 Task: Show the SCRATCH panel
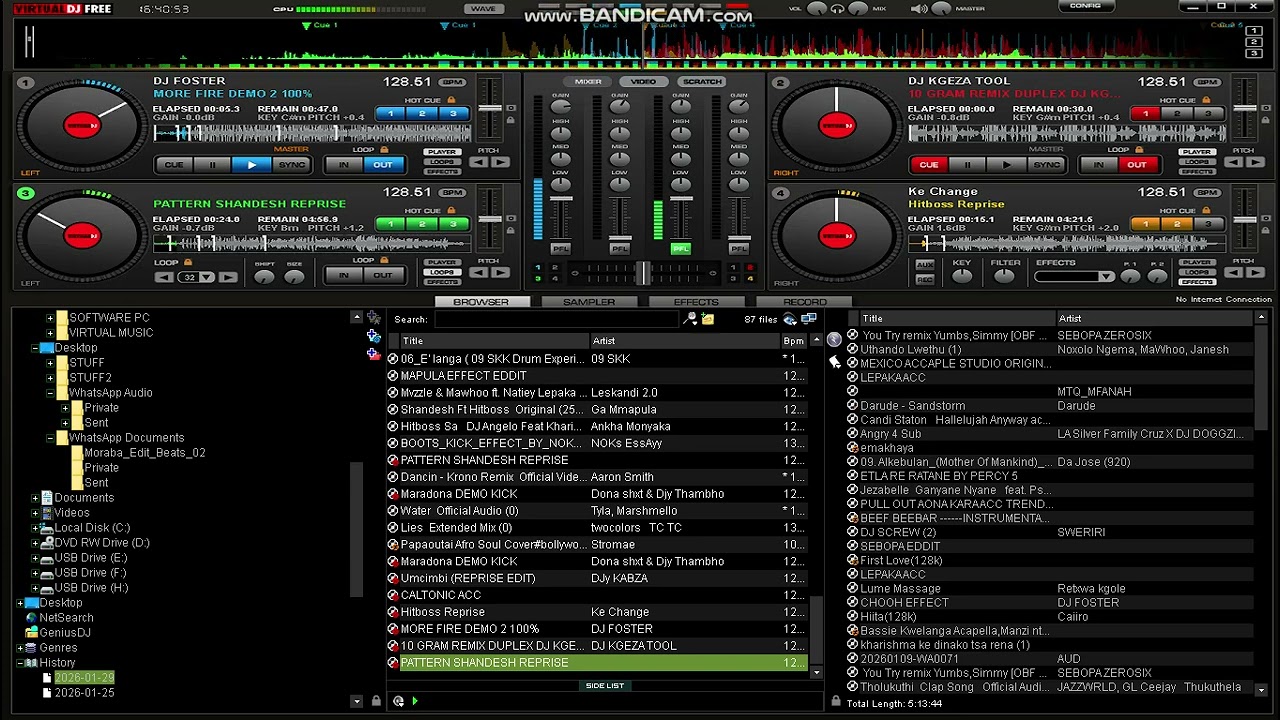[702, 82]
